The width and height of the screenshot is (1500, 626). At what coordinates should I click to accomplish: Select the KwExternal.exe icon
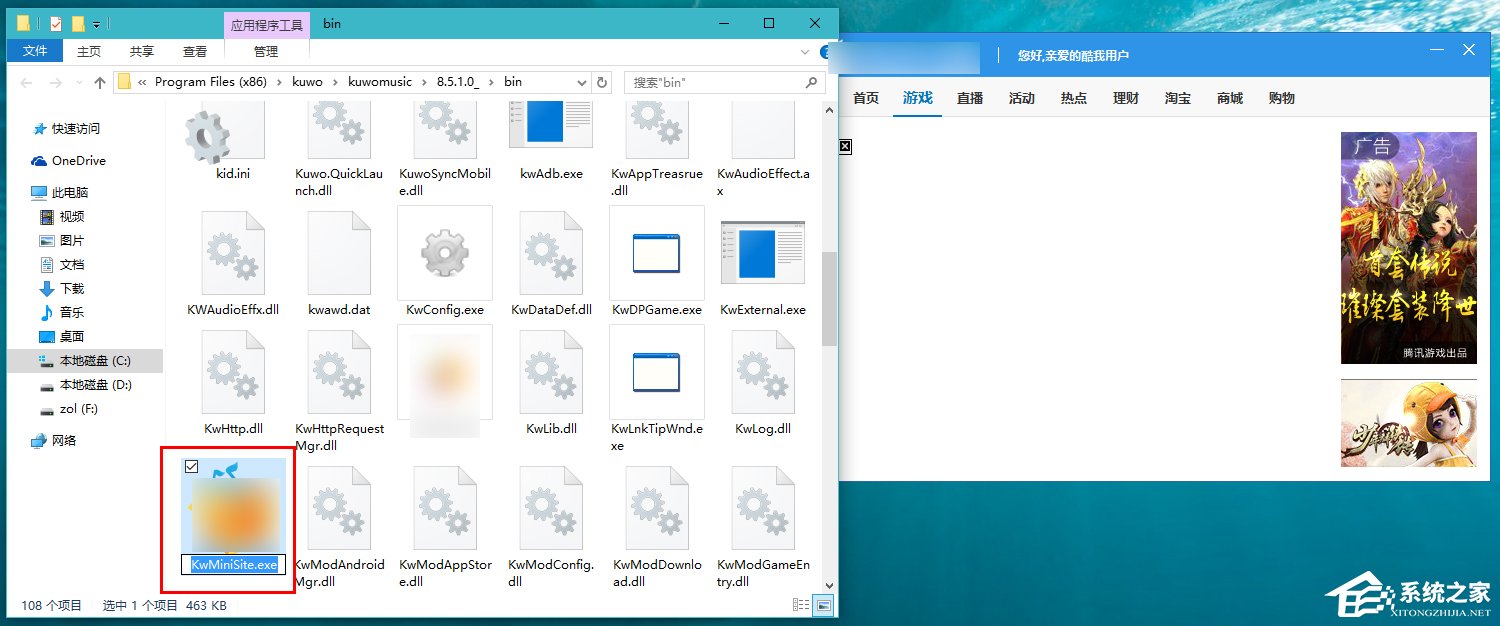(x=762, y=252)
